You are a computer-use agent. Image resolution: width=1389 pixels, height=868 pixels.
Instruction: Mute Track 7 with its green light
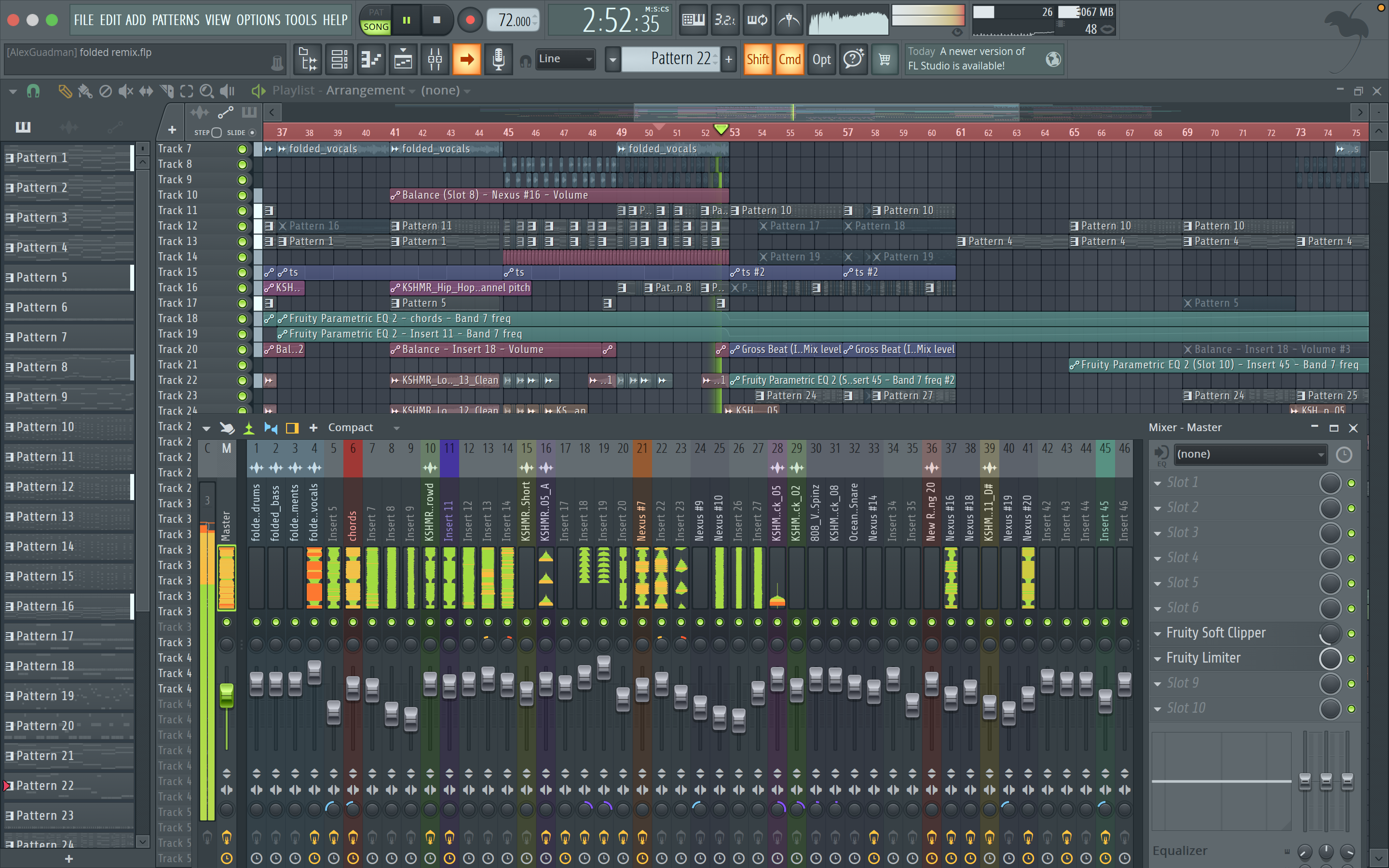pyautogui.click(x=242, y=149)
